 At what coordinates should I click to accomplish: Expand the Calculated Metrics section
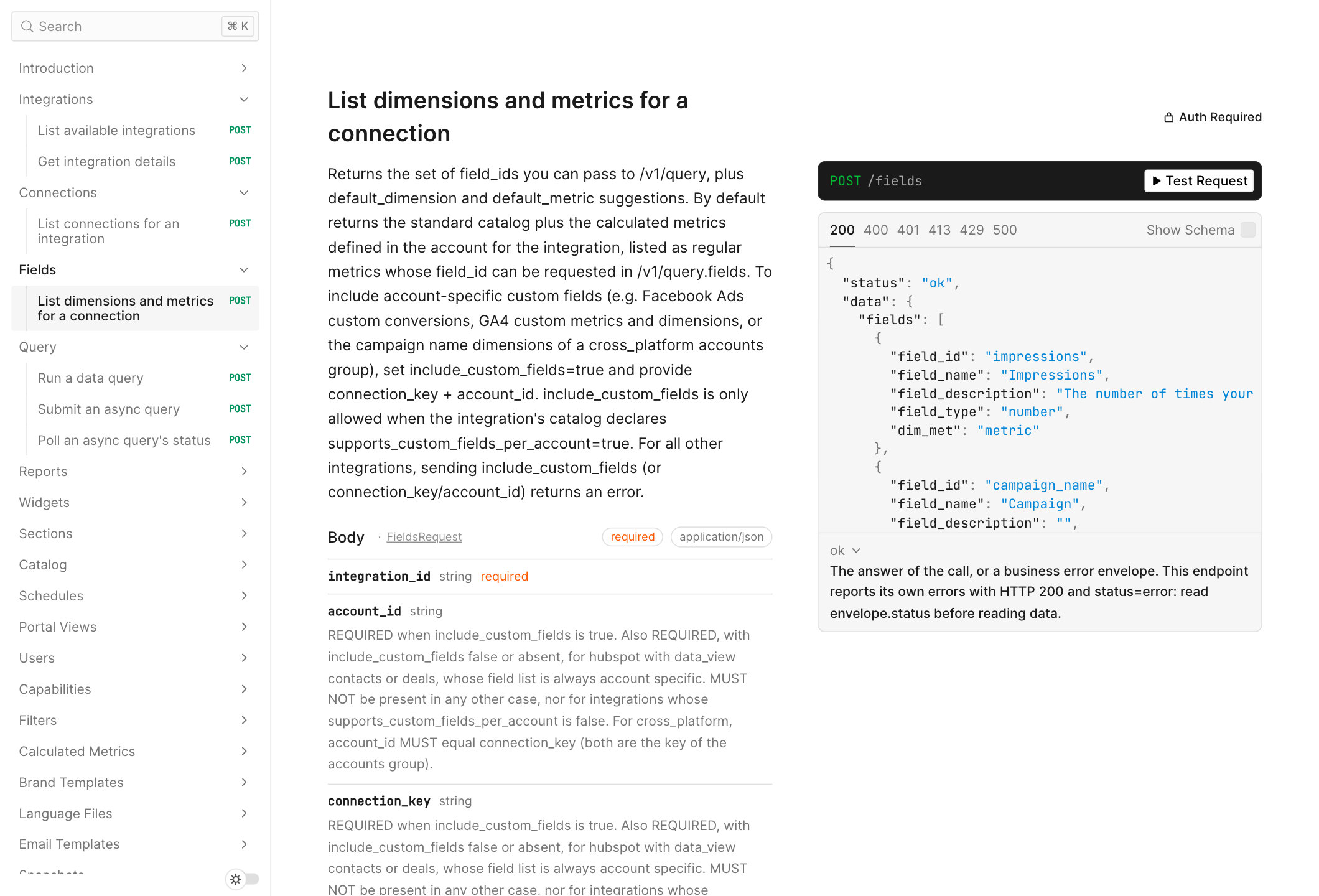coord(135,751)
